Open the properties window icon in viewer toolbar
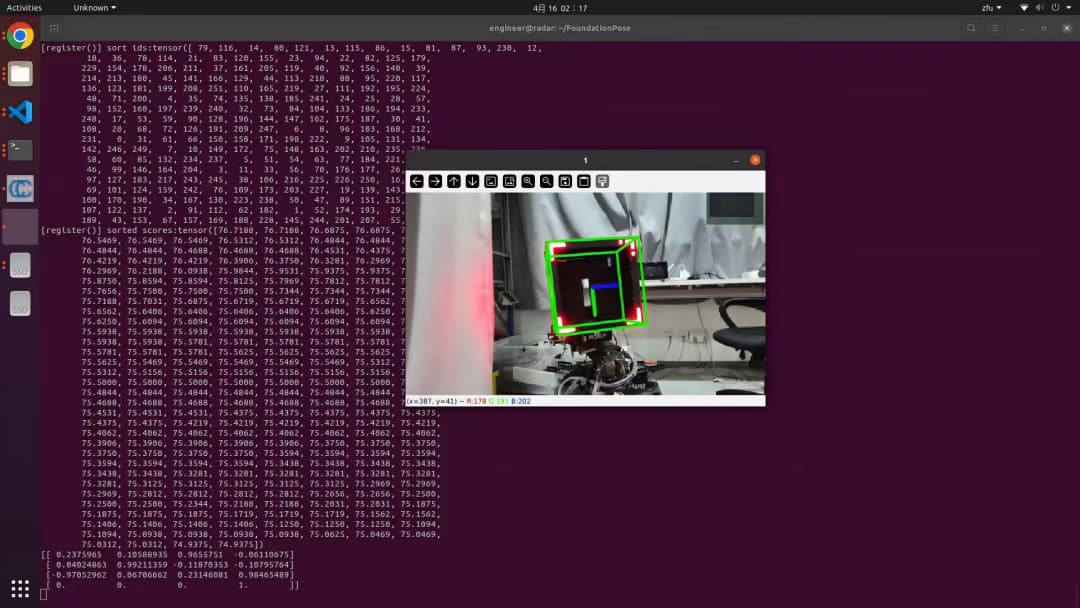Image resolution: width=1080 pixels, height=608 pixels. click(603, 181)
